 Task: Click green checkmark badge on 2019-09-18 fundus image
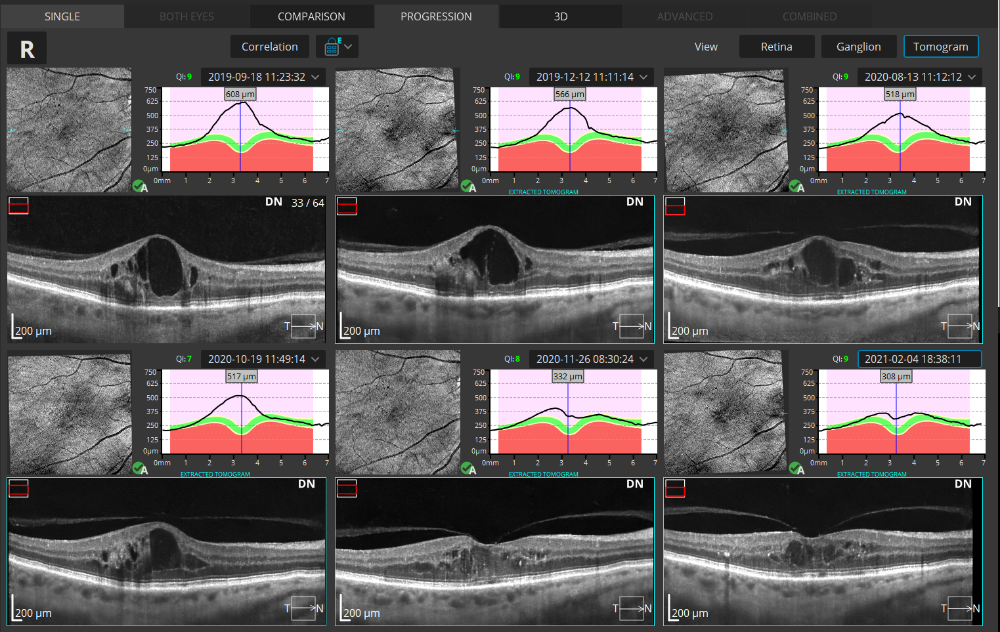pyautogui.click(x=139, y=186)
